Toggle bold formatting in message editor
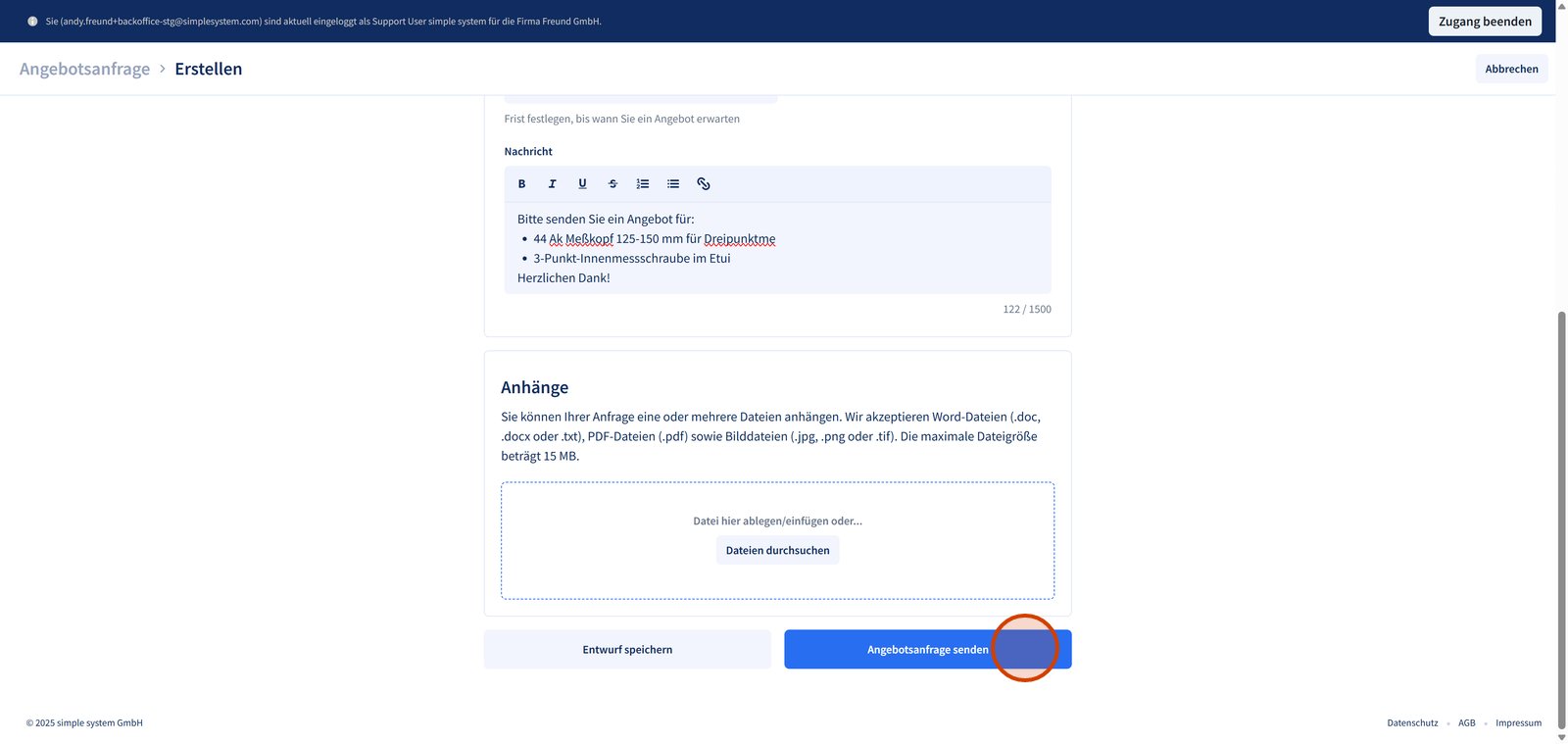 pos(521,183)
